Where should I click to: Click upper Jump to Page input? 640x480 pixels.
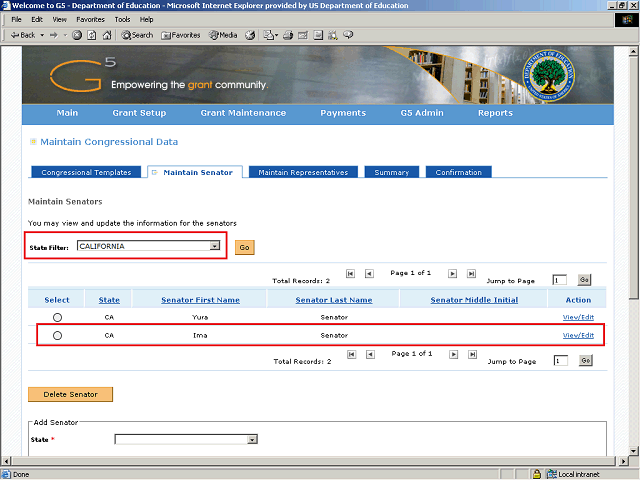tap(559, 280)
